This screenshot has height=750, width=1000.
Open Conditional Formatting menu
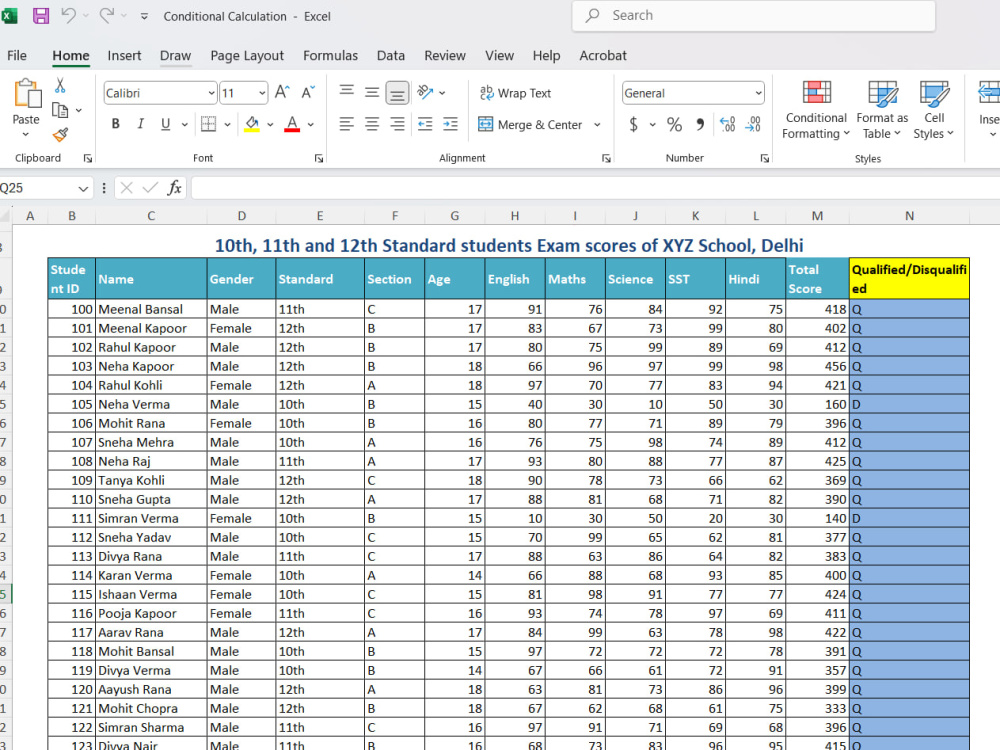(816, 109)
